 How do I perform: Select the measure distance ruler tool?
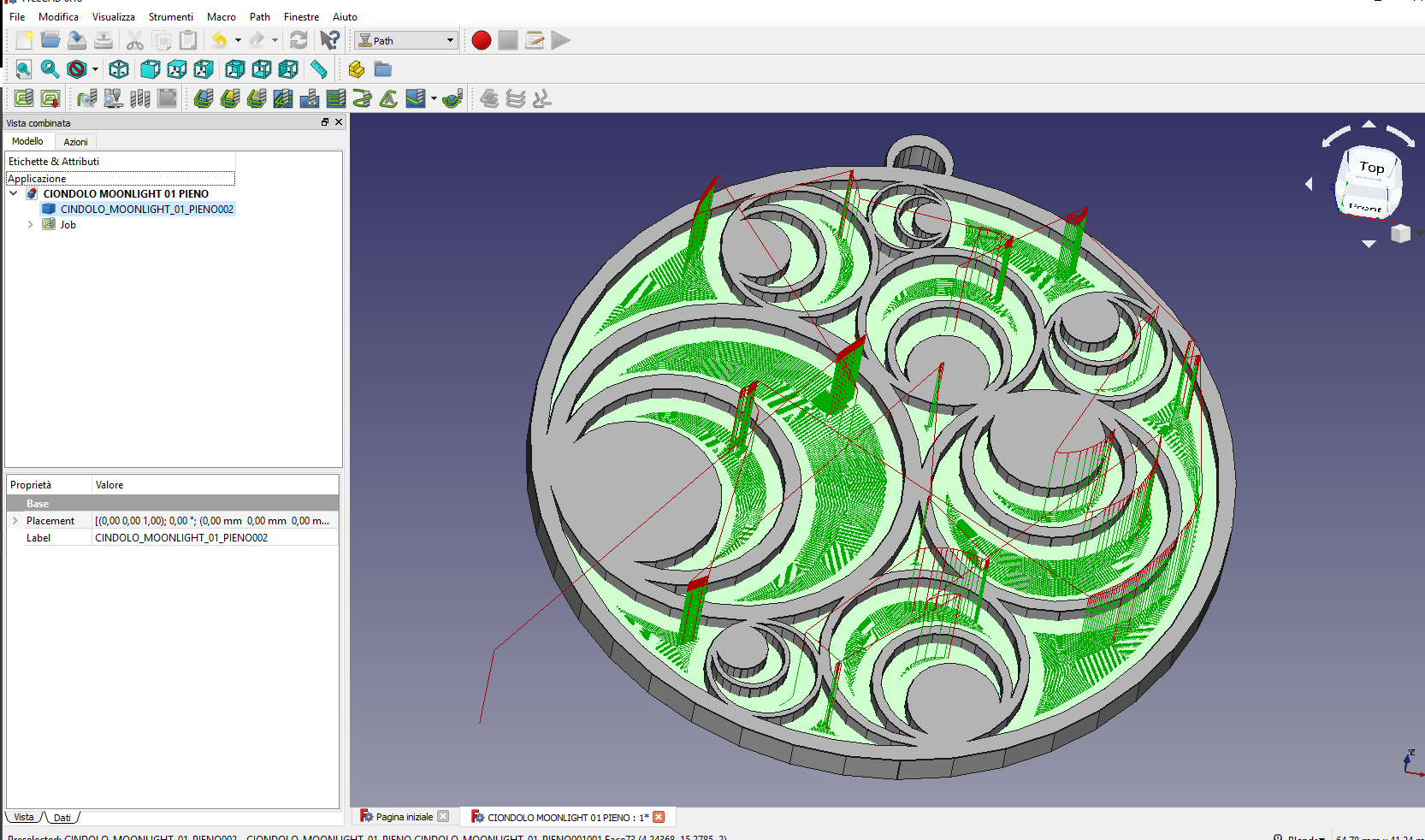tap(319, 69)
